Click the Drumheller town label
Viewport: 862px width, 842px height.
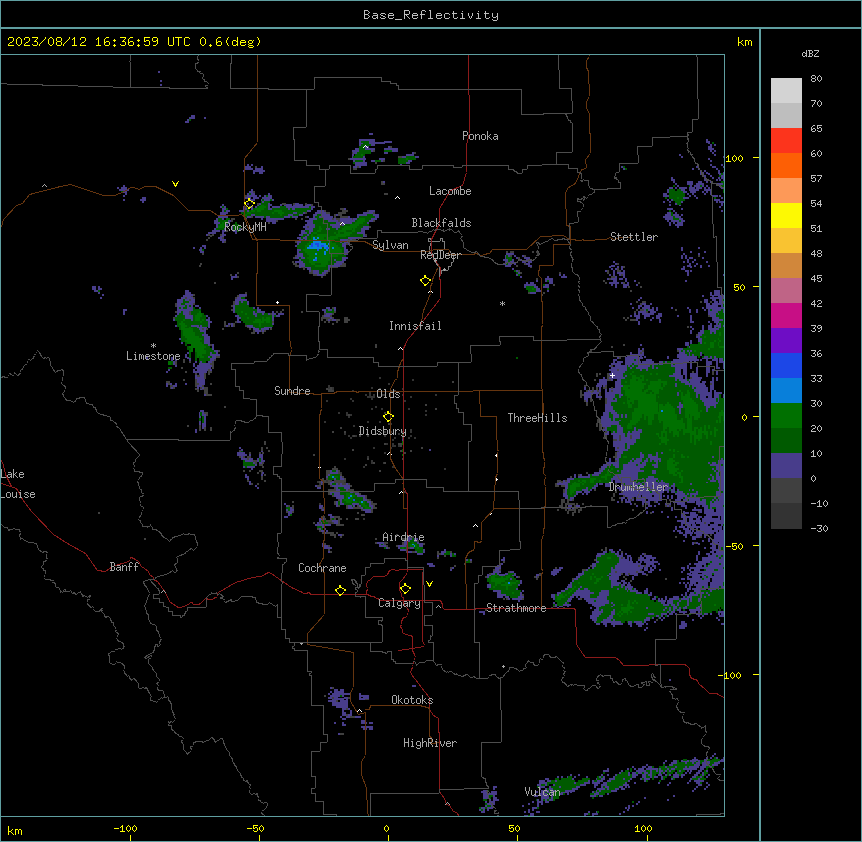tap(638, 487)
